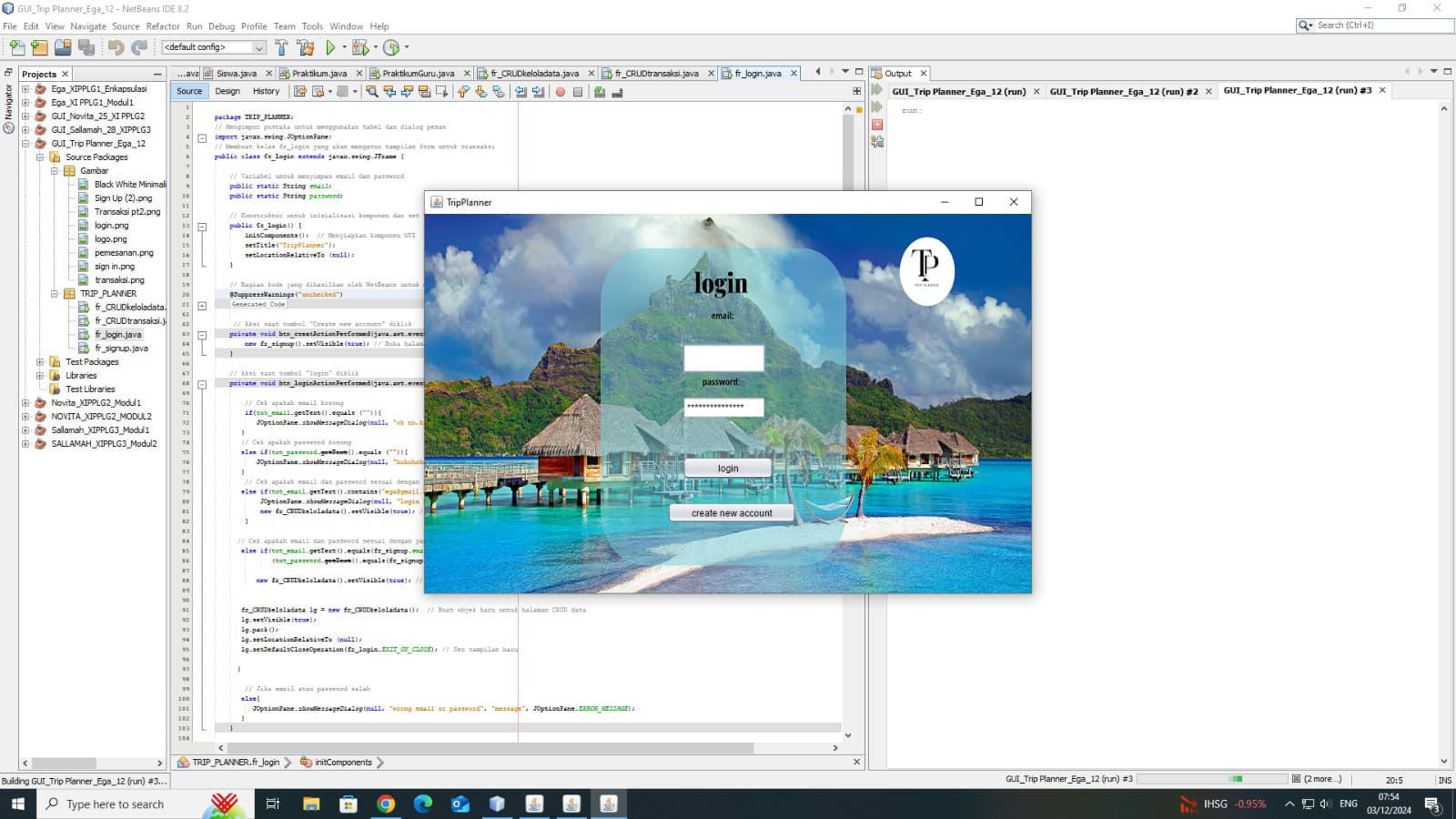1456x819 pixels.
Task: Click the Build Project hammer icon
Action: [281, 47]
